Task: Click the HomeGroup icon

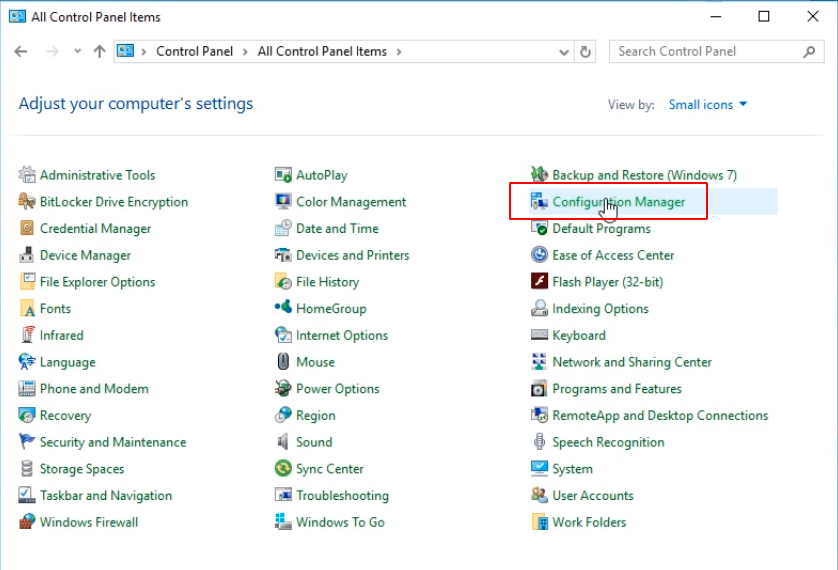Action: (x=283, y=308)
